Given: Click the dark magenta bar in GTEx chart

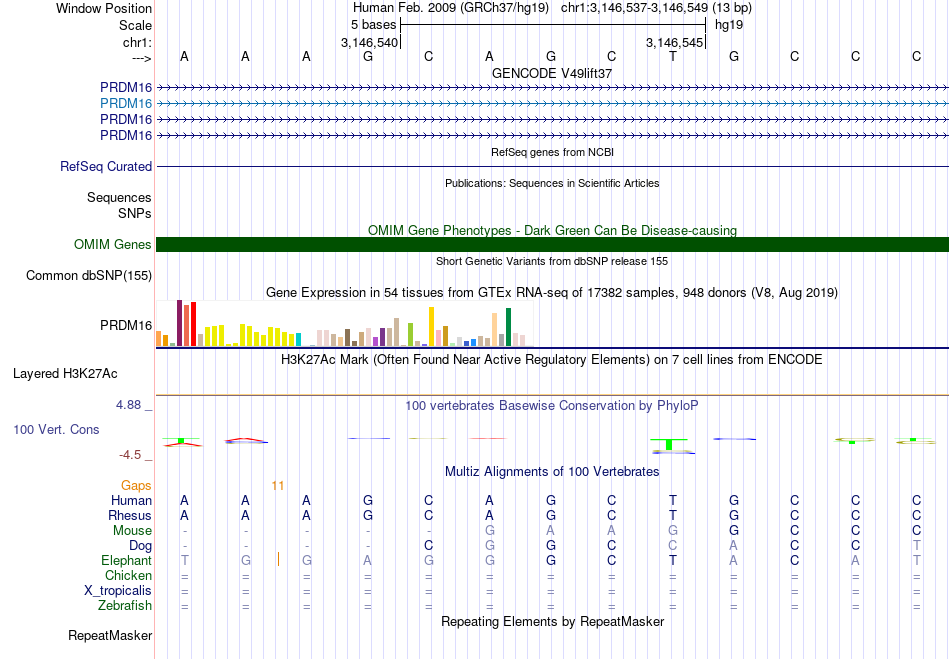Looking at the screenshot, I should [179, 323].
